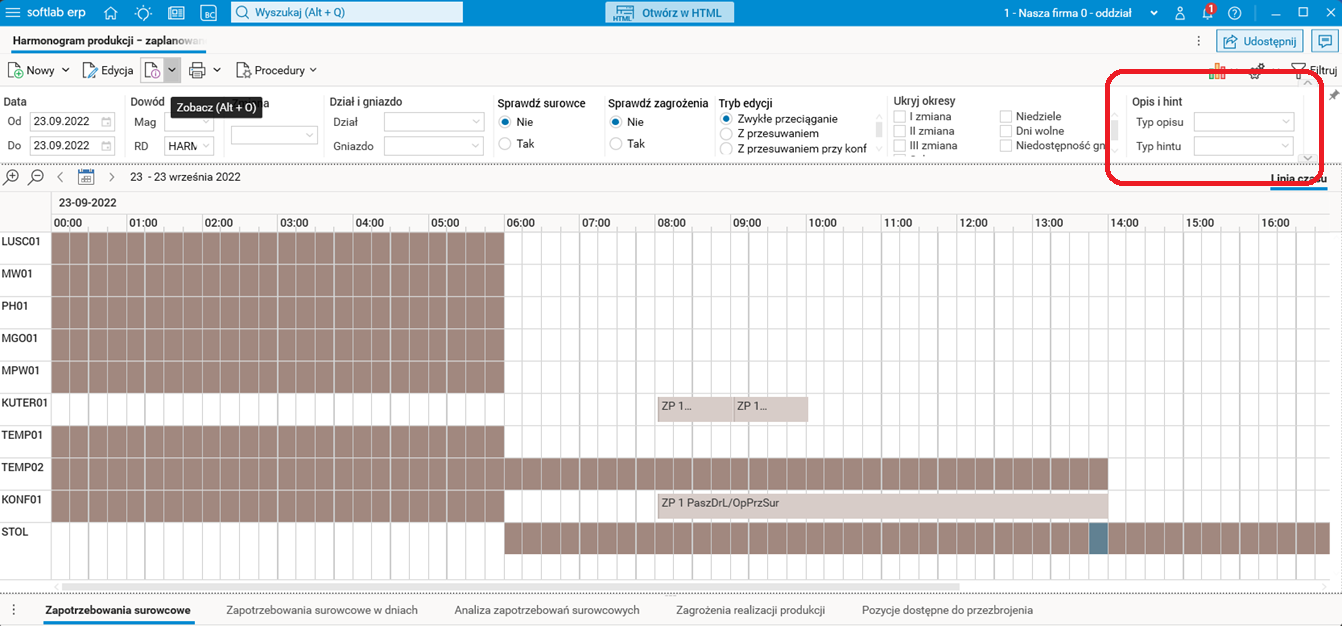1342x626 pixels.
Task: Expand the print options arrow
Action: 217,70
